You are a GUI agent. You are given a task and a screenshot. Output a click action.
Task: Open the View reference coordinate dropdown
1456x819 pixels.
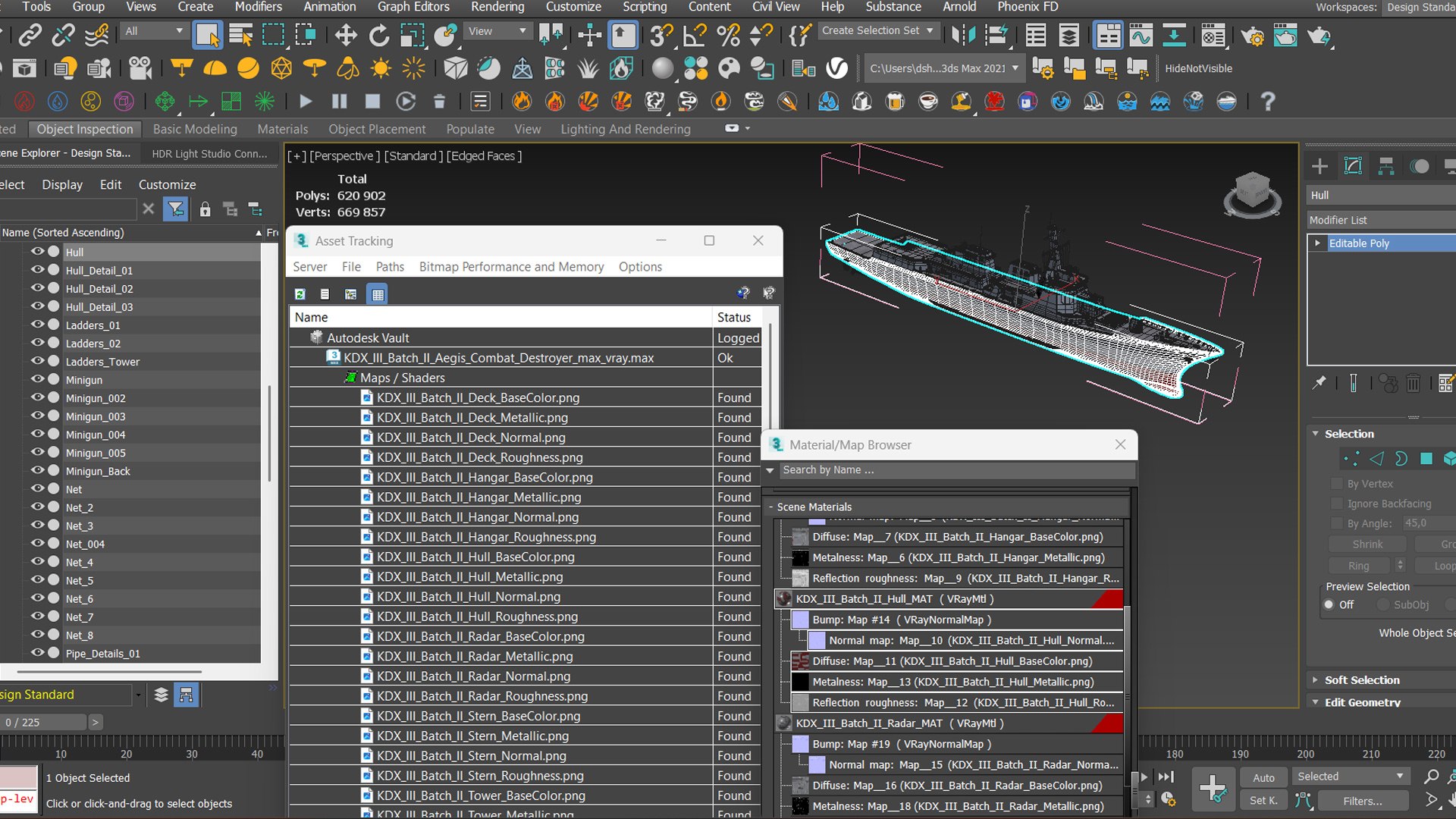(497, 31)
